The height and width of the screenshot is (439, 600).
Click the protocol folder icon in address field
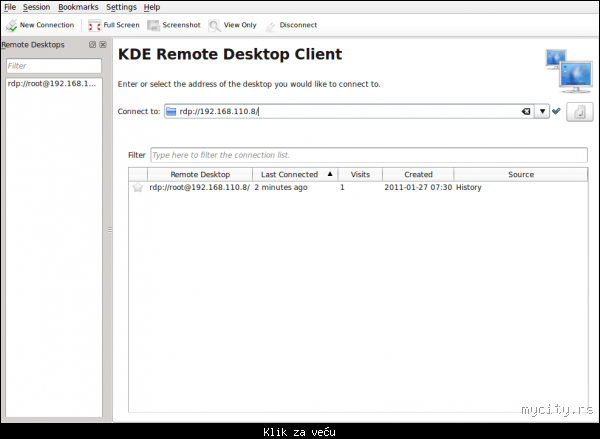171,111
